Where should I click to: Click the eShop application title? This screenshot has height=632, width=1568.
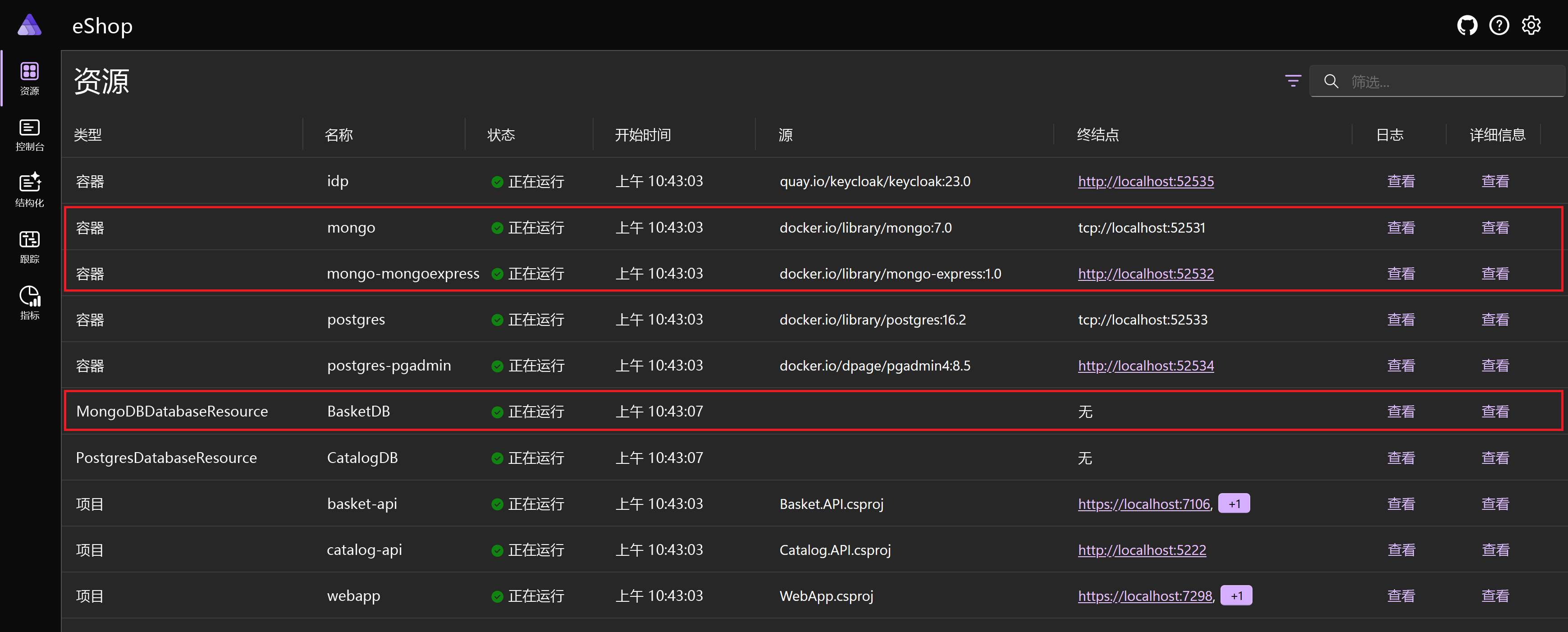pos(102,26)
